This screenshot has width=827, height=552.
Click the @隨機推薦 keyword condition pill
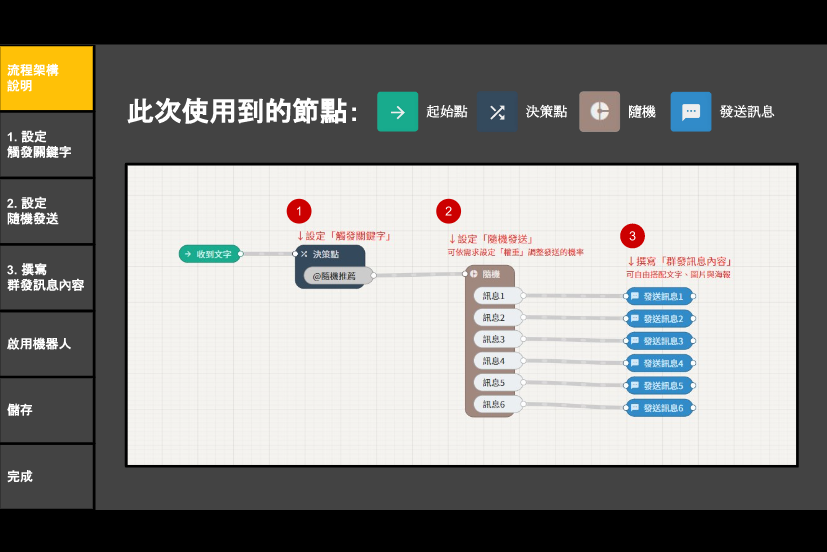coord(338,276)
